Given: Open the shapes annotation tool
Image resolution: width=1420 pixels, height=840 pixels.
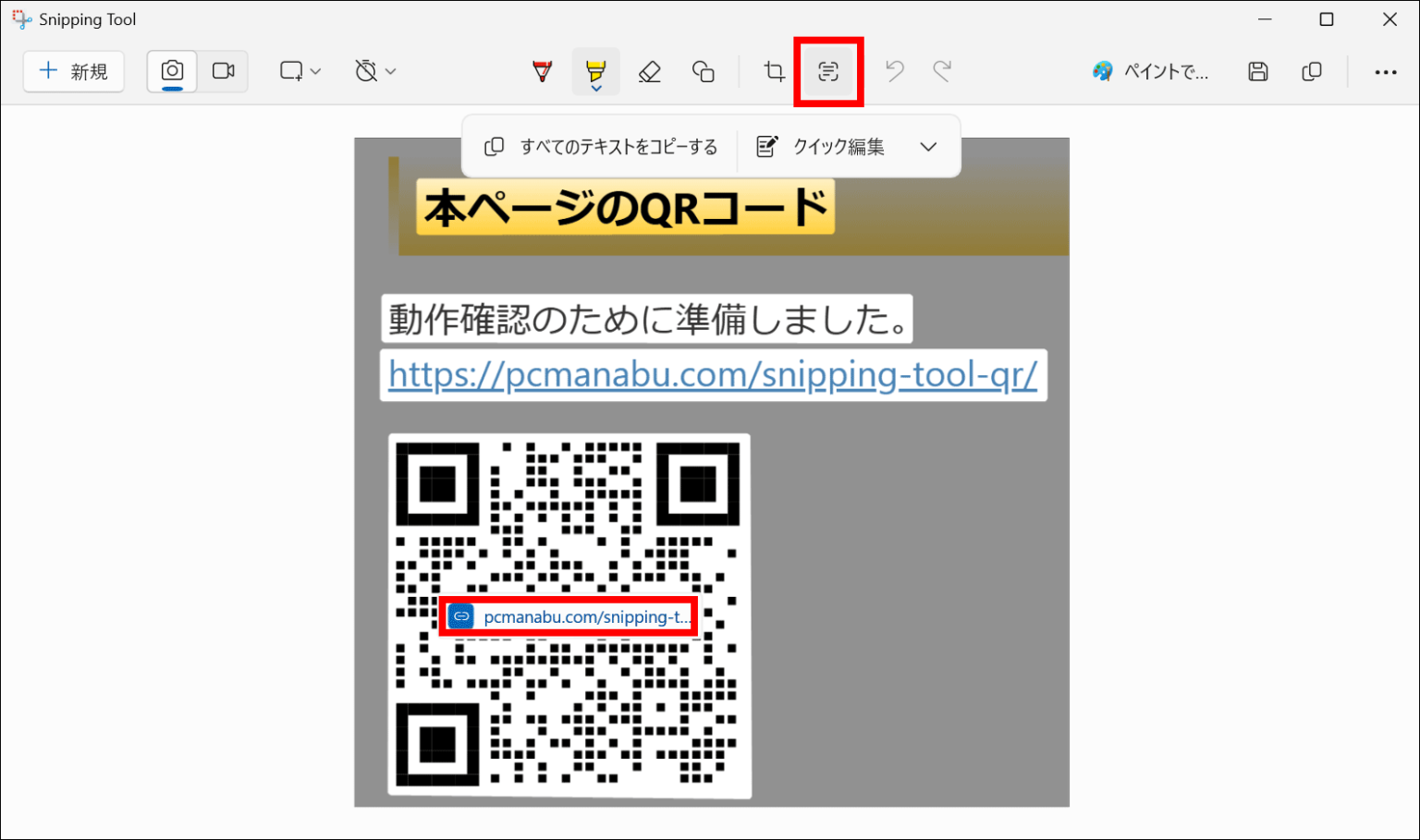Looking at the screenshot, I should tap(704, 70).
